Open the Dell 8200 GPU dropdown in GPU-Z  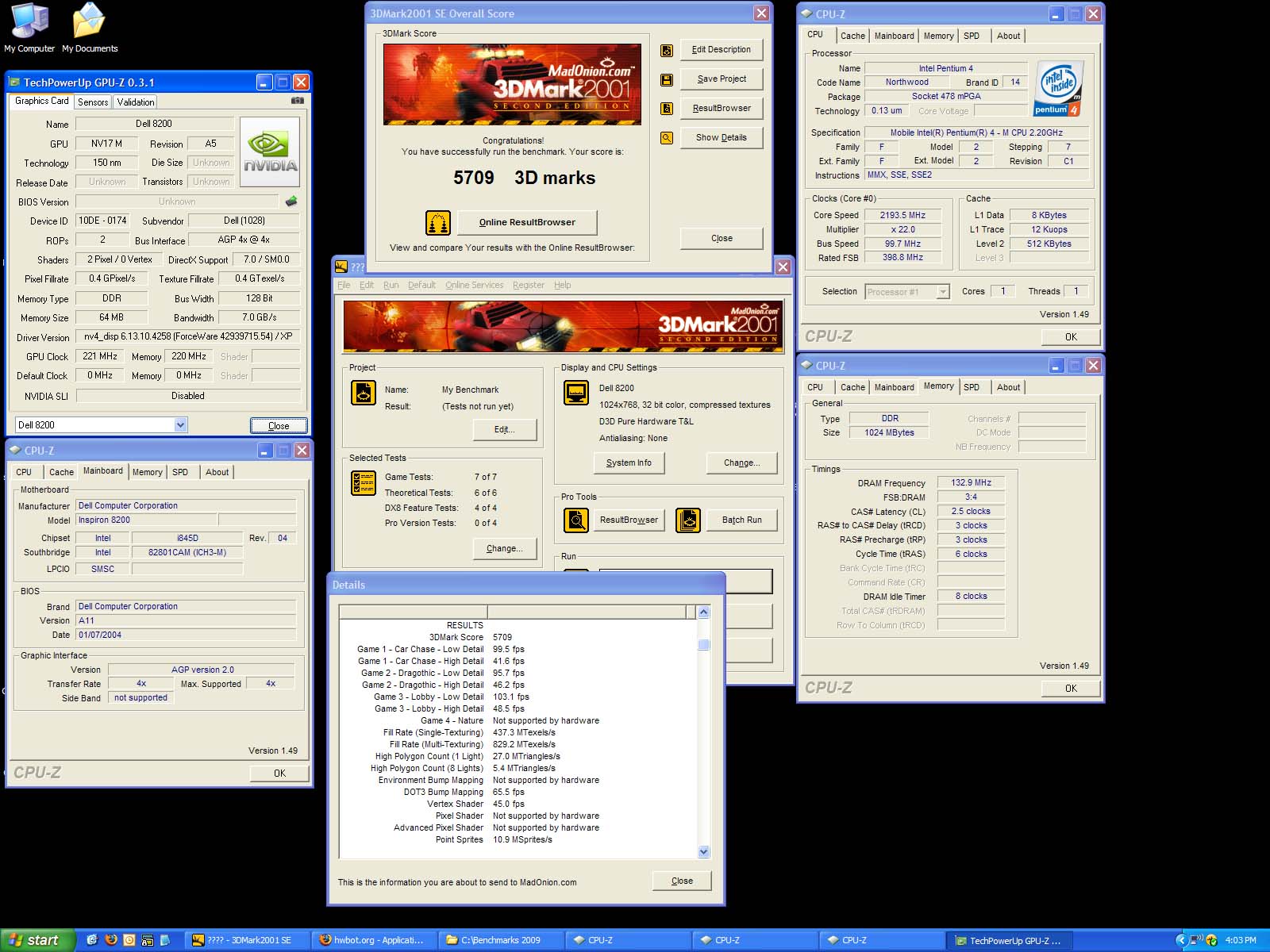pos(180,425)
